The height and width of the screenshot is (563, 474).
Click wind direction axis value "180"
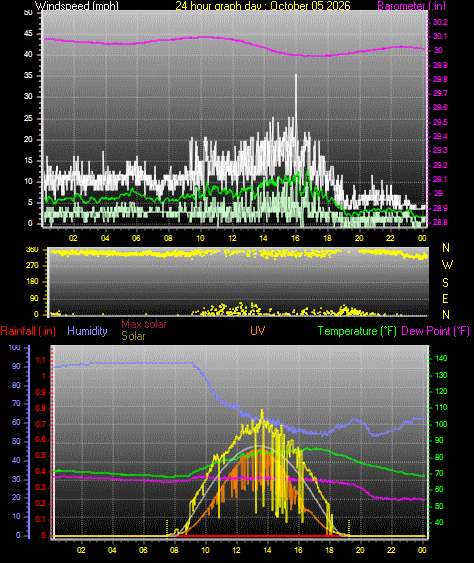[x=32, y=282]
